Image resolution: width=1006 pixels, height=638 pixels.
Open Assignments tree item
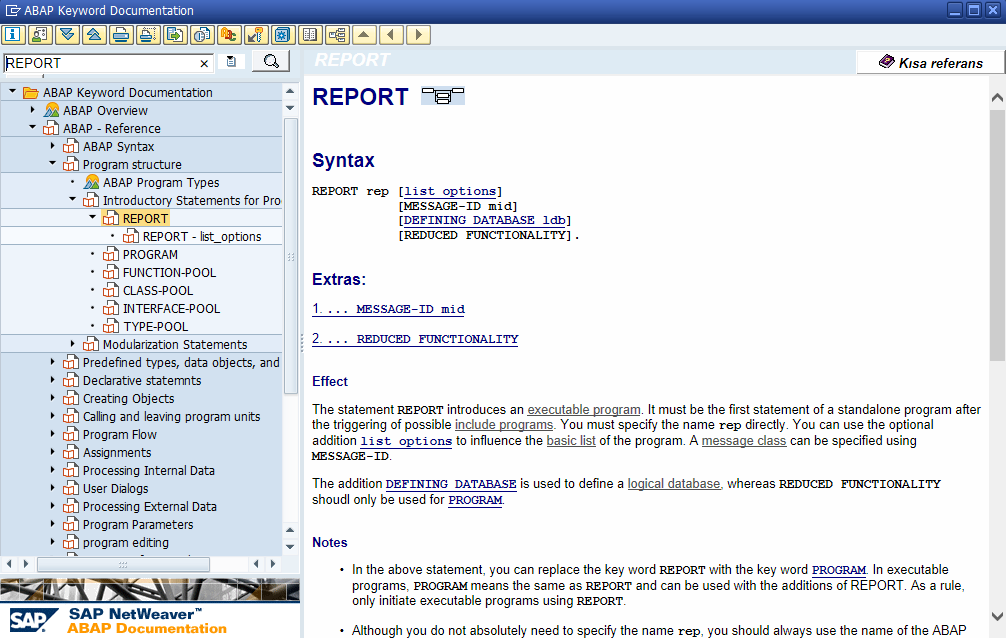[117, 452]
